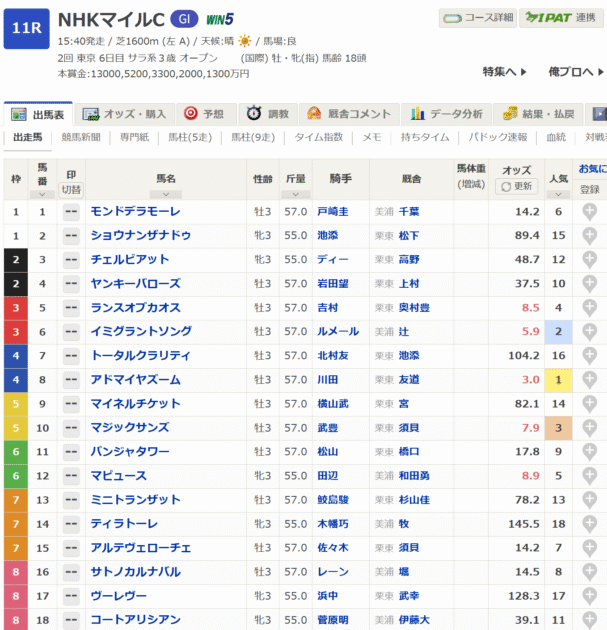Viewport: 607px width, 630px height.
Task: Open jockey page for ルメール
Action: pos(338,331)
